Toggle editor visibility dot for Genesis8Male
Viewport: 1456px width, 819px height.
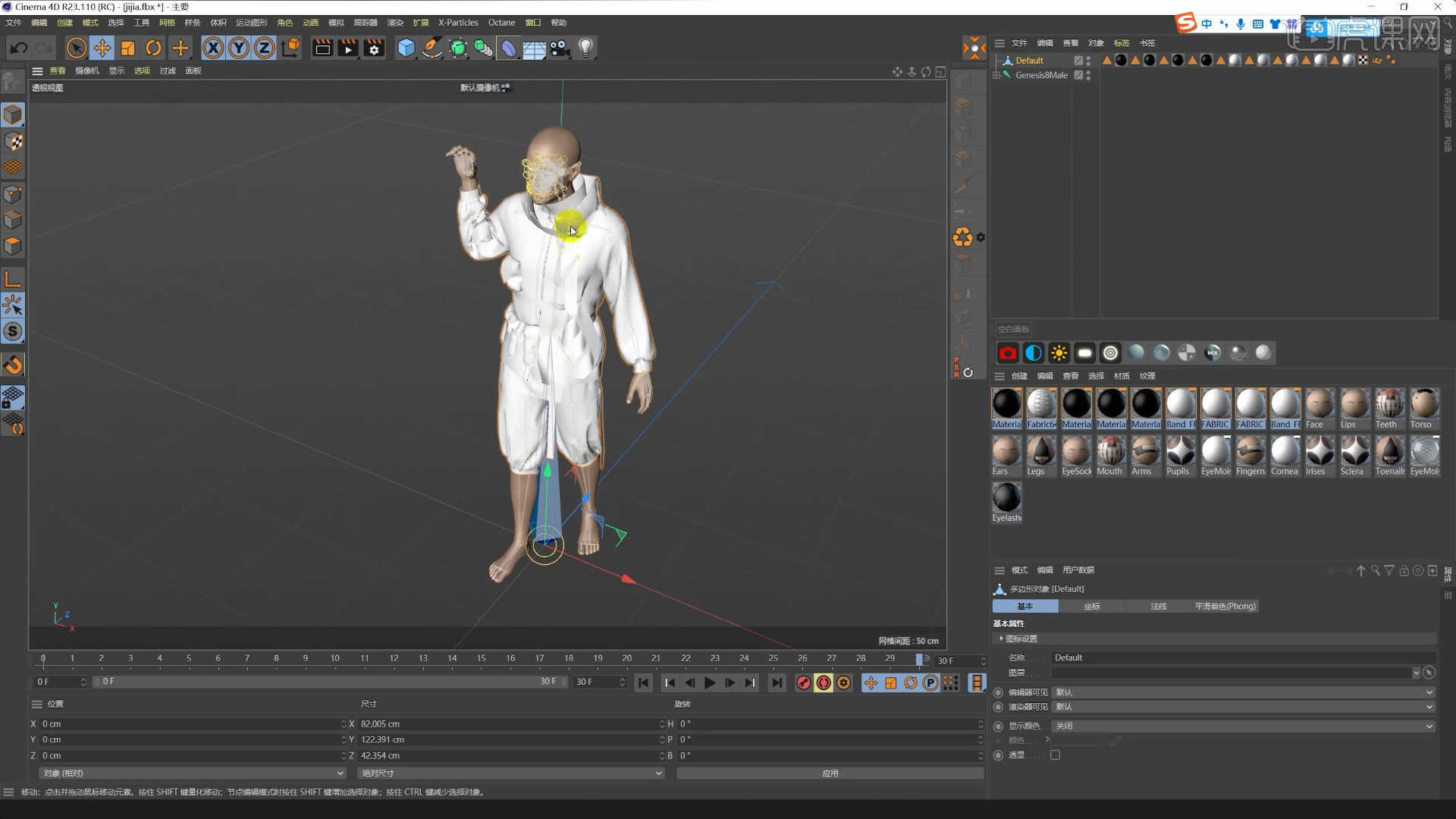[x=1090, y=72]
